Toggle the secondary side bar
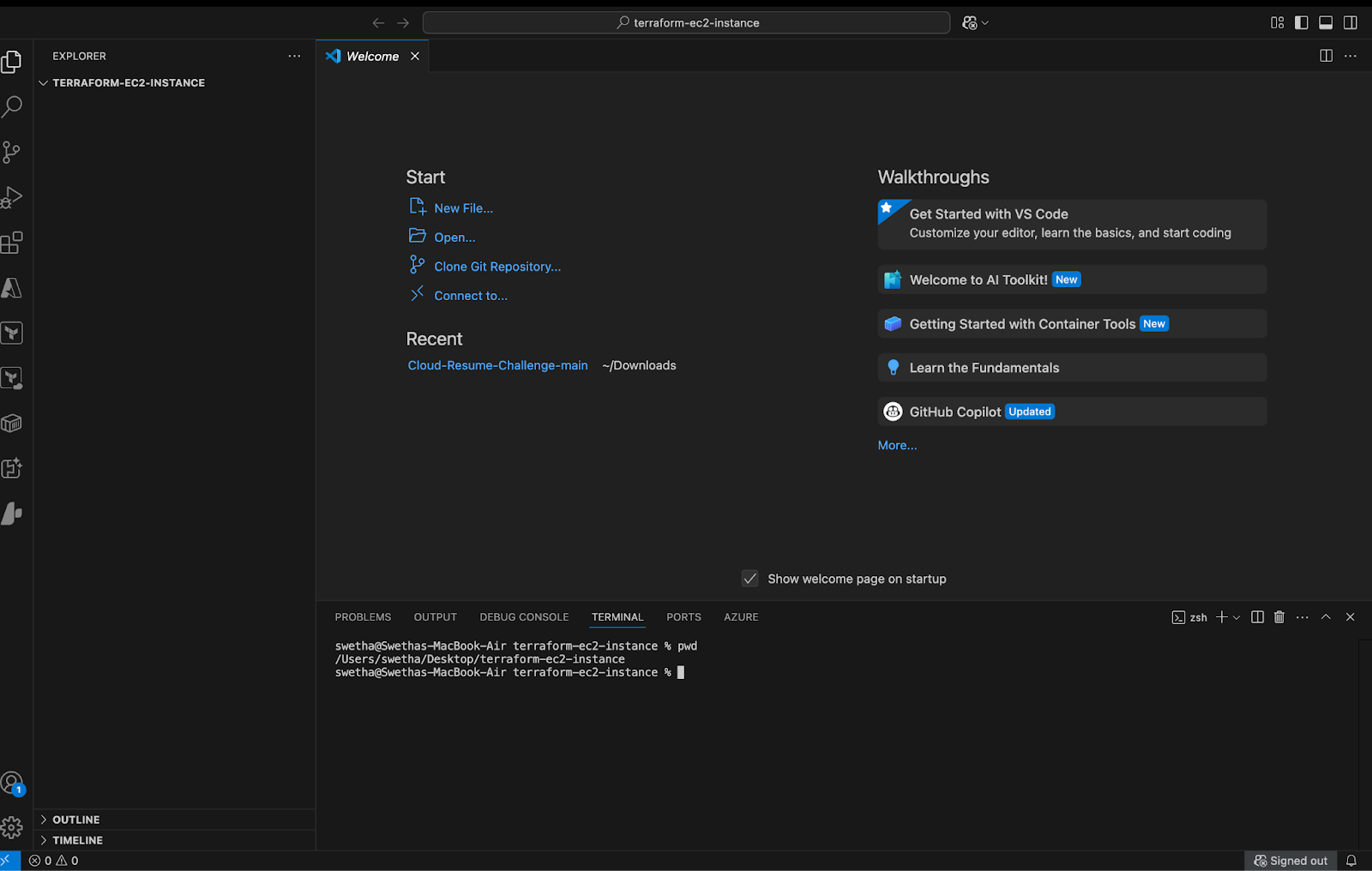The width and height of the screenshot is (1372, 871). [x=1351, y=23]
